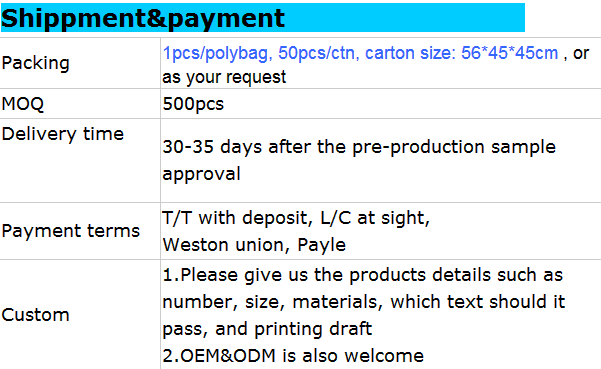Click the '56*45*45cm' carton size text
Screen dimensions: 601x369
[509, 53]
